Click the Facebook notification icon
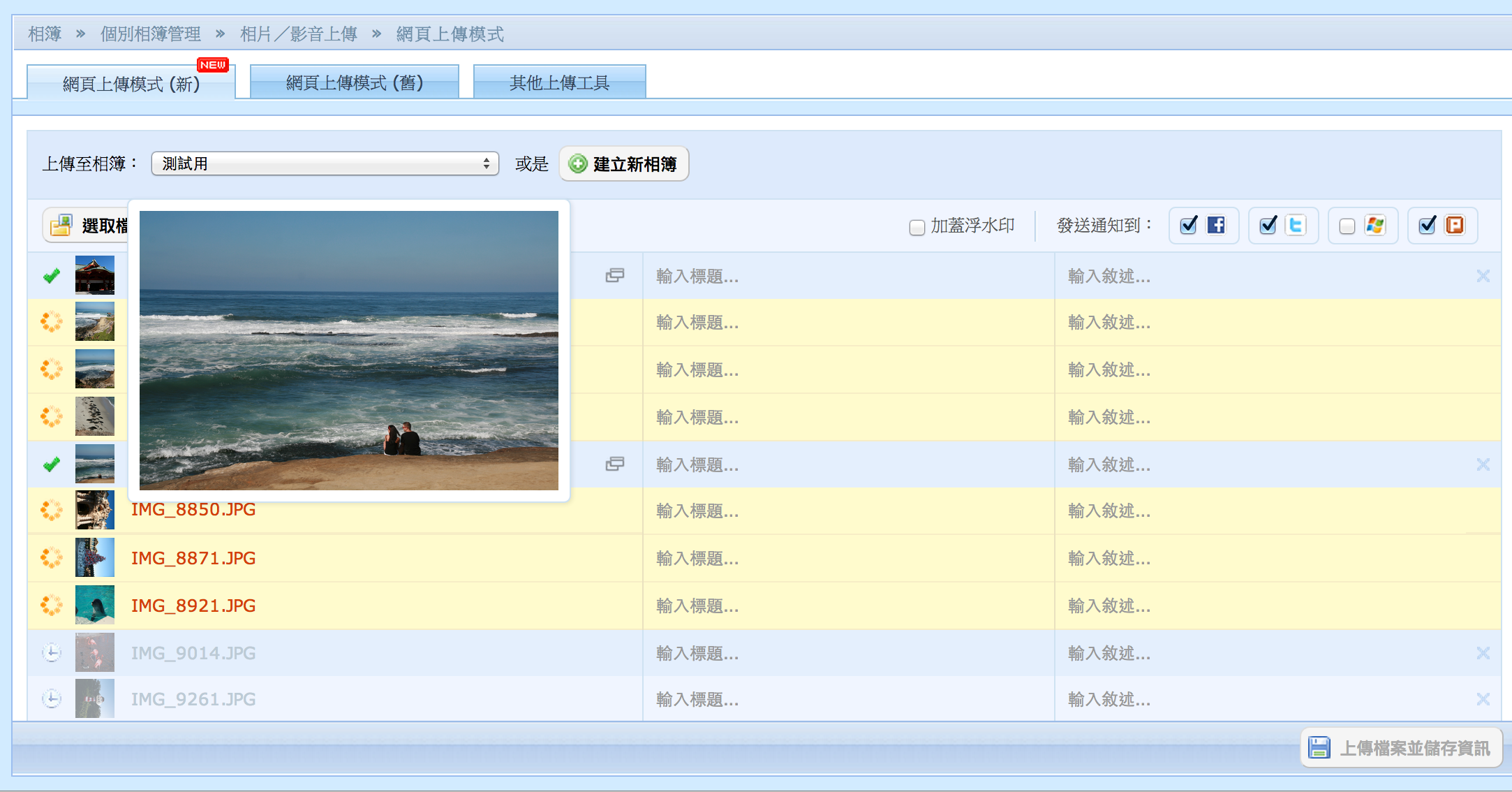Image resolution: width=1512 pixels, height=792 pixels. (1217, 225)
